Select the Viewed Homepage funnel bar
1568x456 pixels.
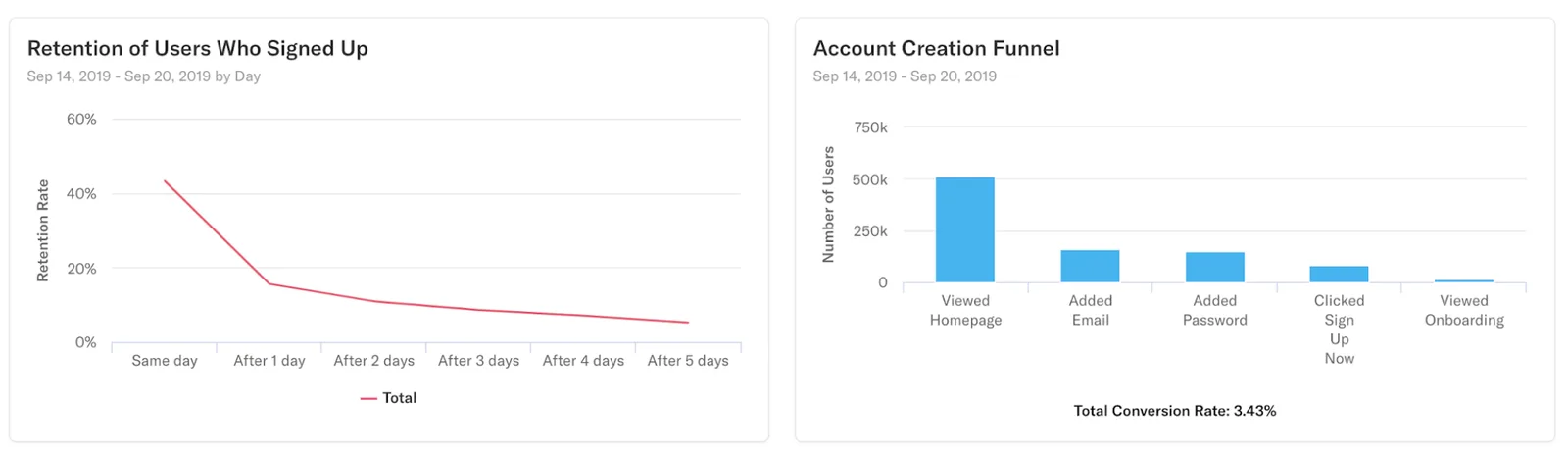click(965, 229)
